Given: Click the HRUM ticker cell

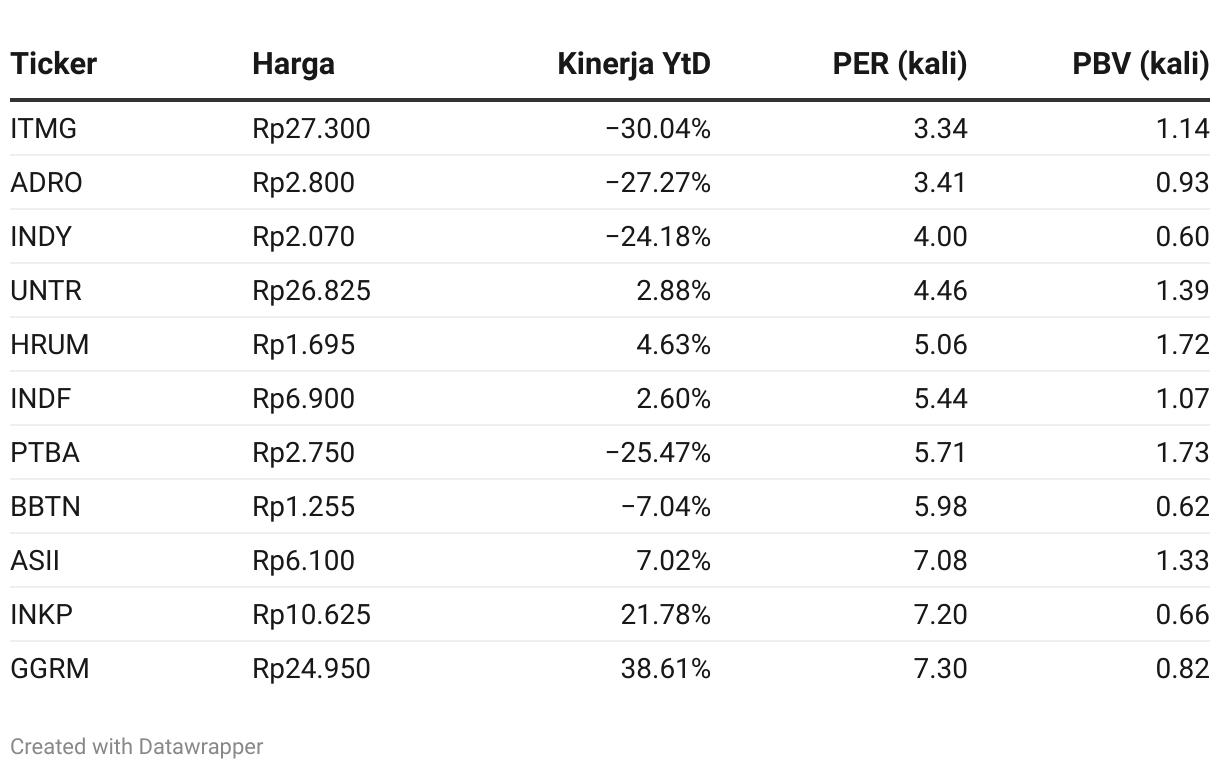Looking at the screenshot, I should tap(50, 345).
